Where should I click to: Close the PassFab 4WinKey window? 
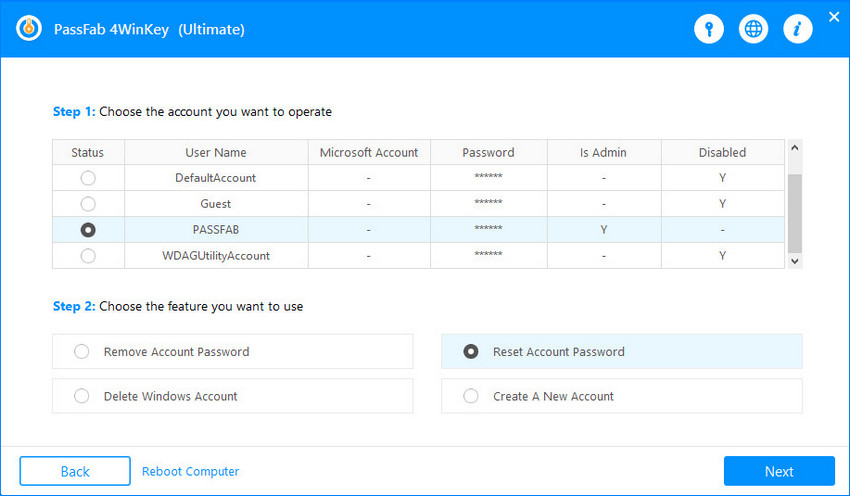[834, 17]
